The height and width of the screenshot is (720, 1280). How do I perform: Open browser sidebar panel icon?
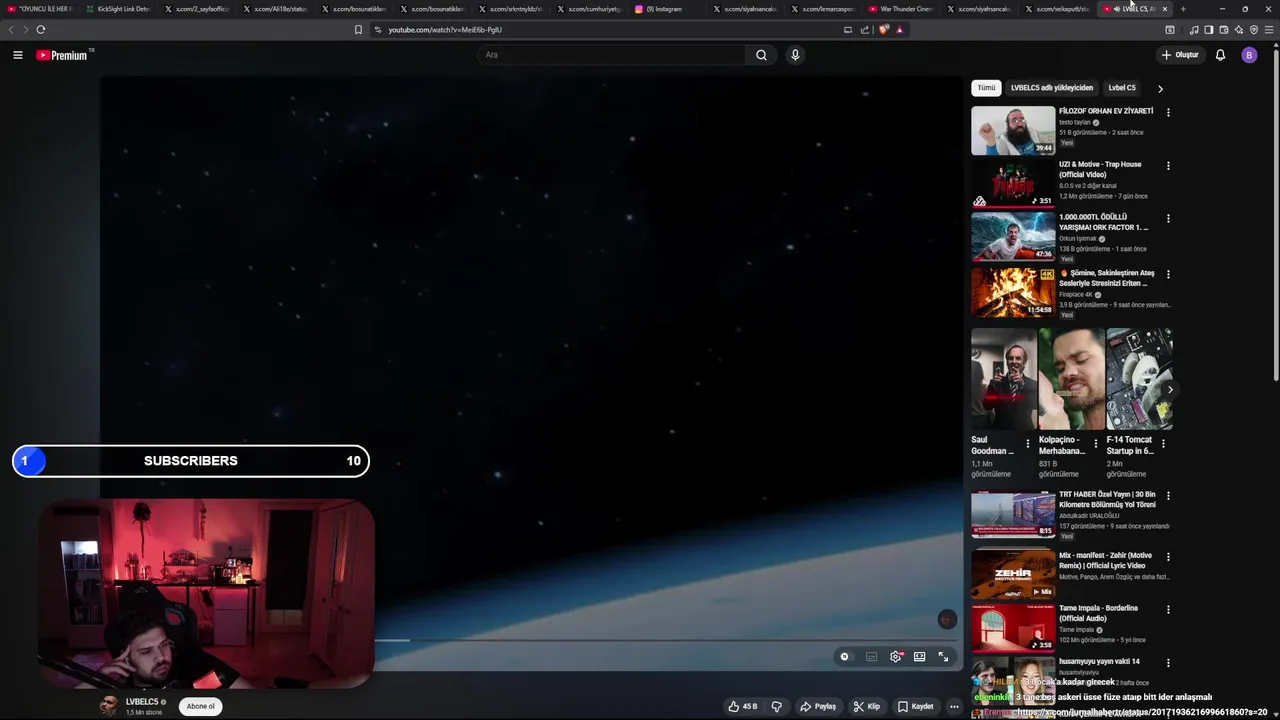point(1208,30)
